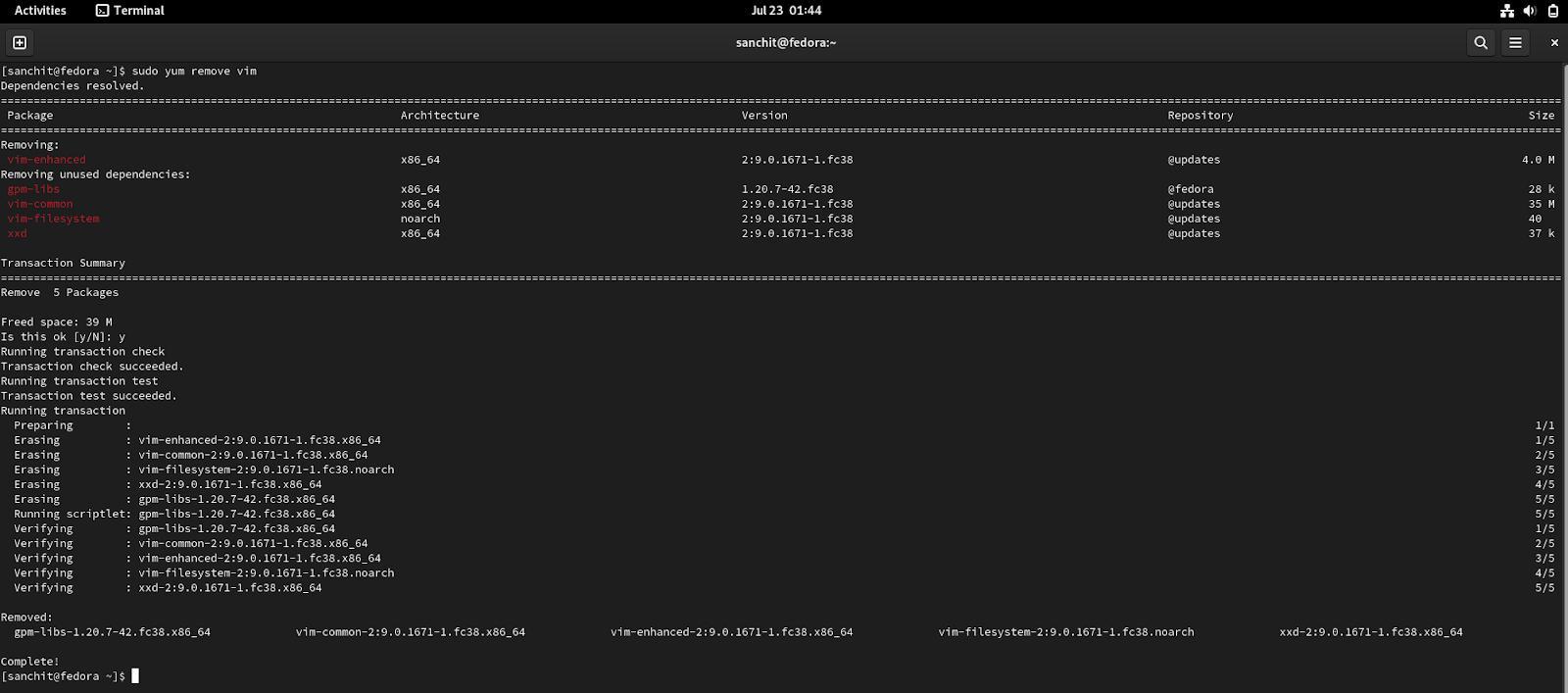Click the 'Removing unused dependencies:' line
Image resolution: width=1568 pixels, height=693 pixels.
[x=96, y=173]
